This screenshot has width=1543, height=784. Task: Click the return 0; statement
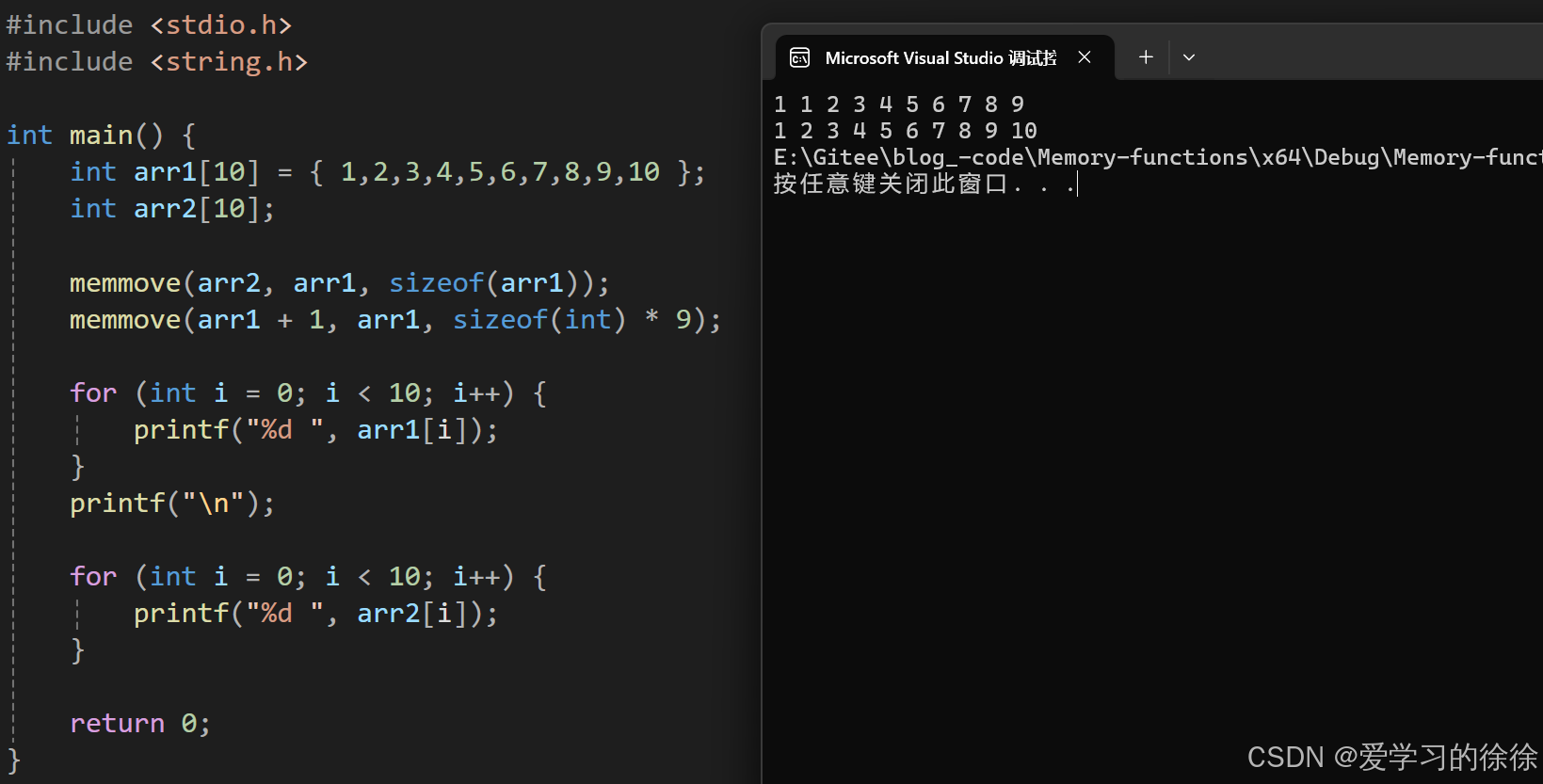click(140, 724)
